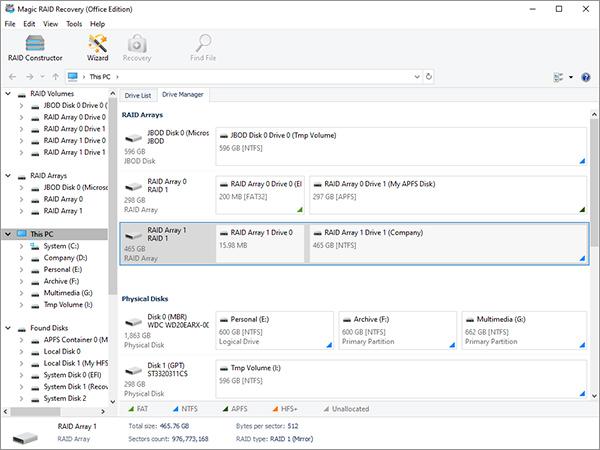This screenshot has width=600, height=450.
Task: Open the Find File search tool
Action: 203,48
